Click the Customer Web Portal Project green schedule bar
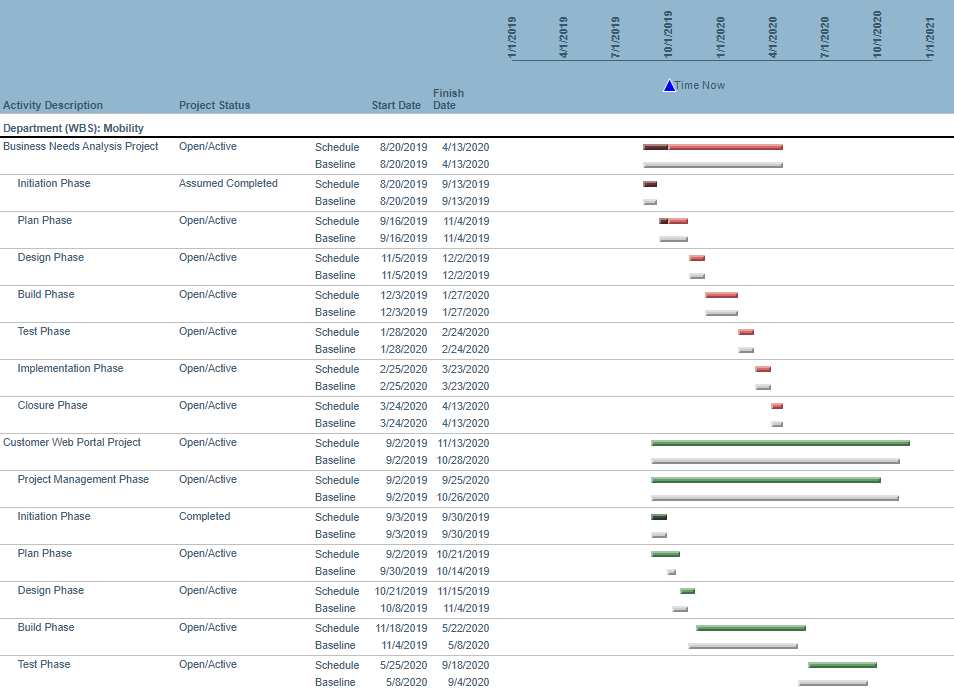This screenshot has width=954, height=691. 781,443
